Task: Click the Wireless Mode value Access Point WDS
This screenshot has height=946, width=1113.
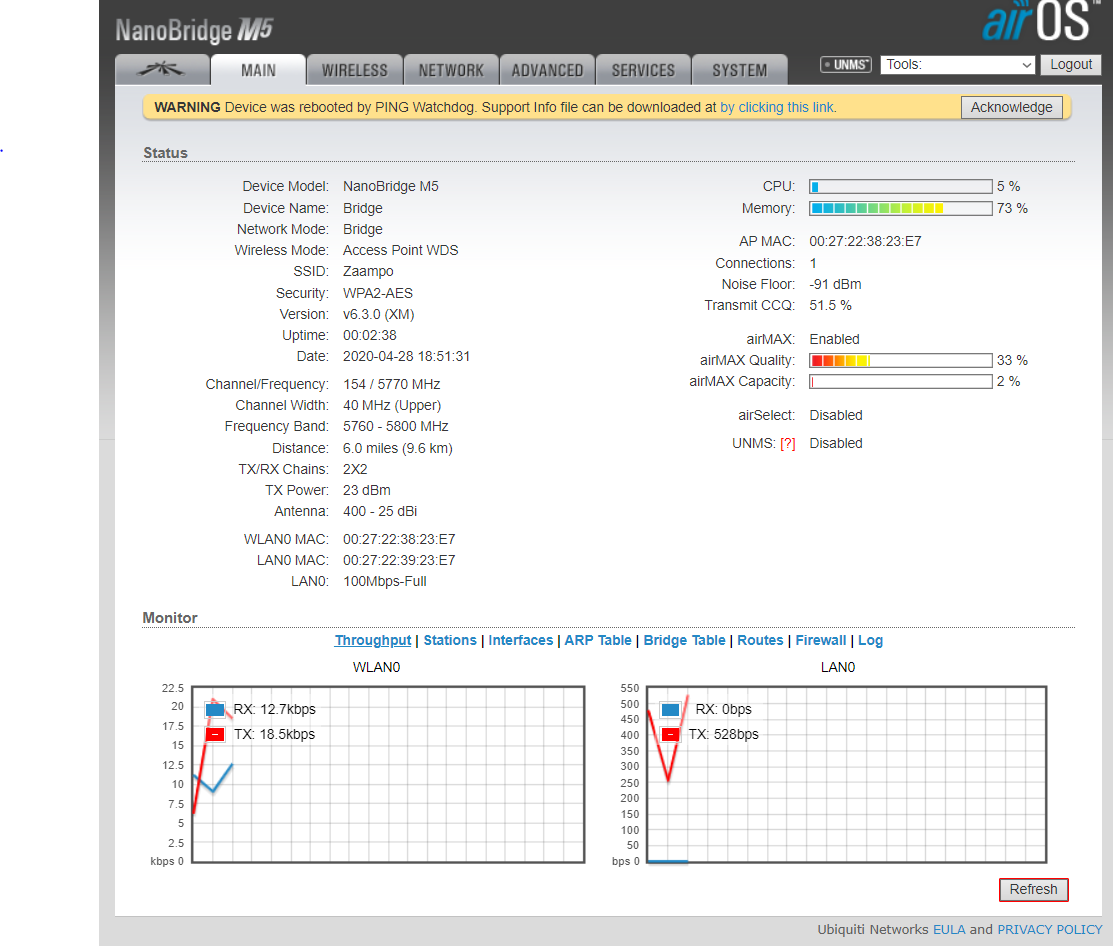Action: (400, 250)
